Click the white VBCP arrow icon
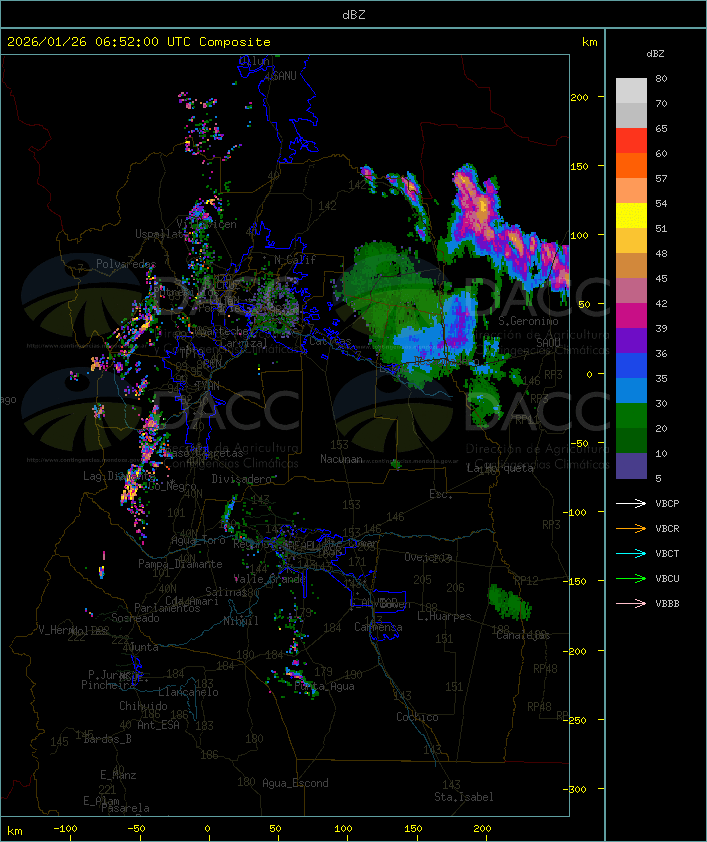Viewport: 707px width, 842px height. click(631, 504)
